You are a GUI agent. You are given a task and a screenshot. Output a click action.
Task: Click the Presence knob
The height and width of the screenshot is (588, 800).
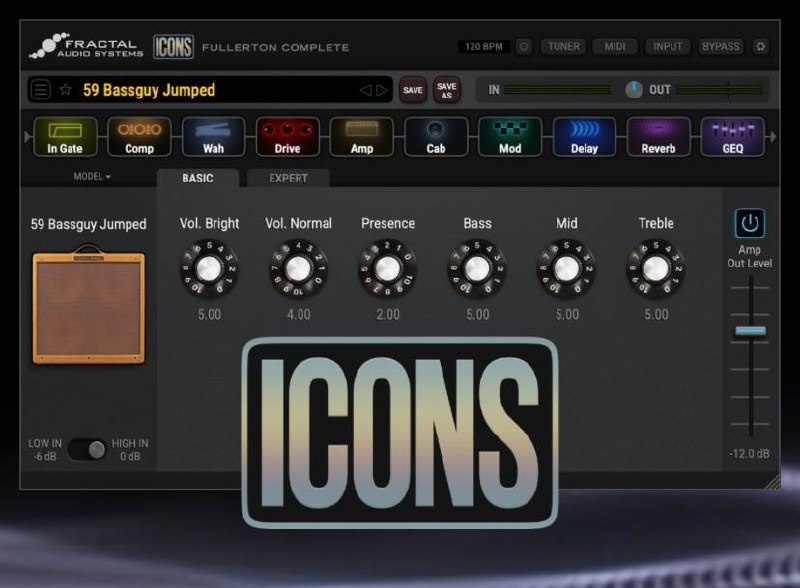pos(388,268)
